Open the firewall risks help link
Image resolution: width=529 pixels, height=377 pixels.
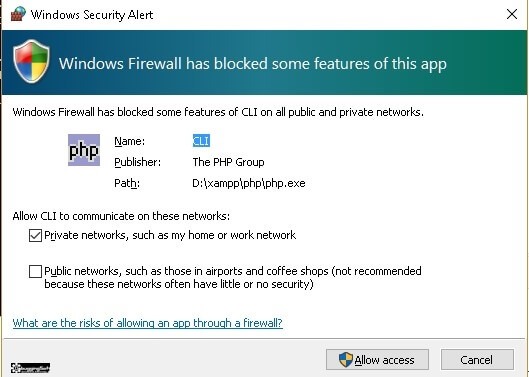pyautogui.click(x=147, y=323)
